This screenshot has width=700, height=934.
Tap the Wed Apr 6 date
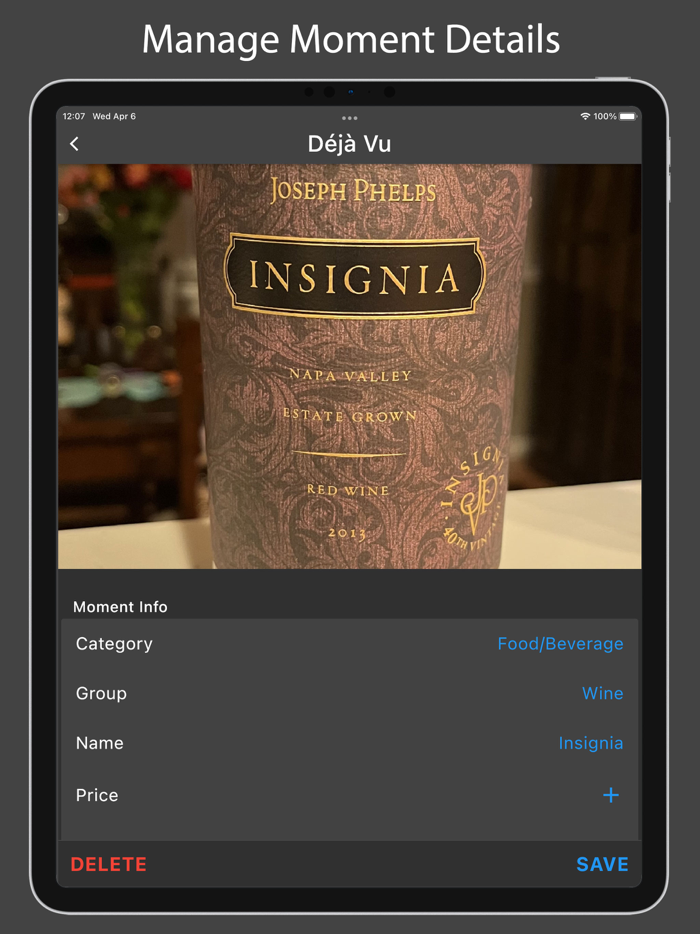tap(114, 116)
